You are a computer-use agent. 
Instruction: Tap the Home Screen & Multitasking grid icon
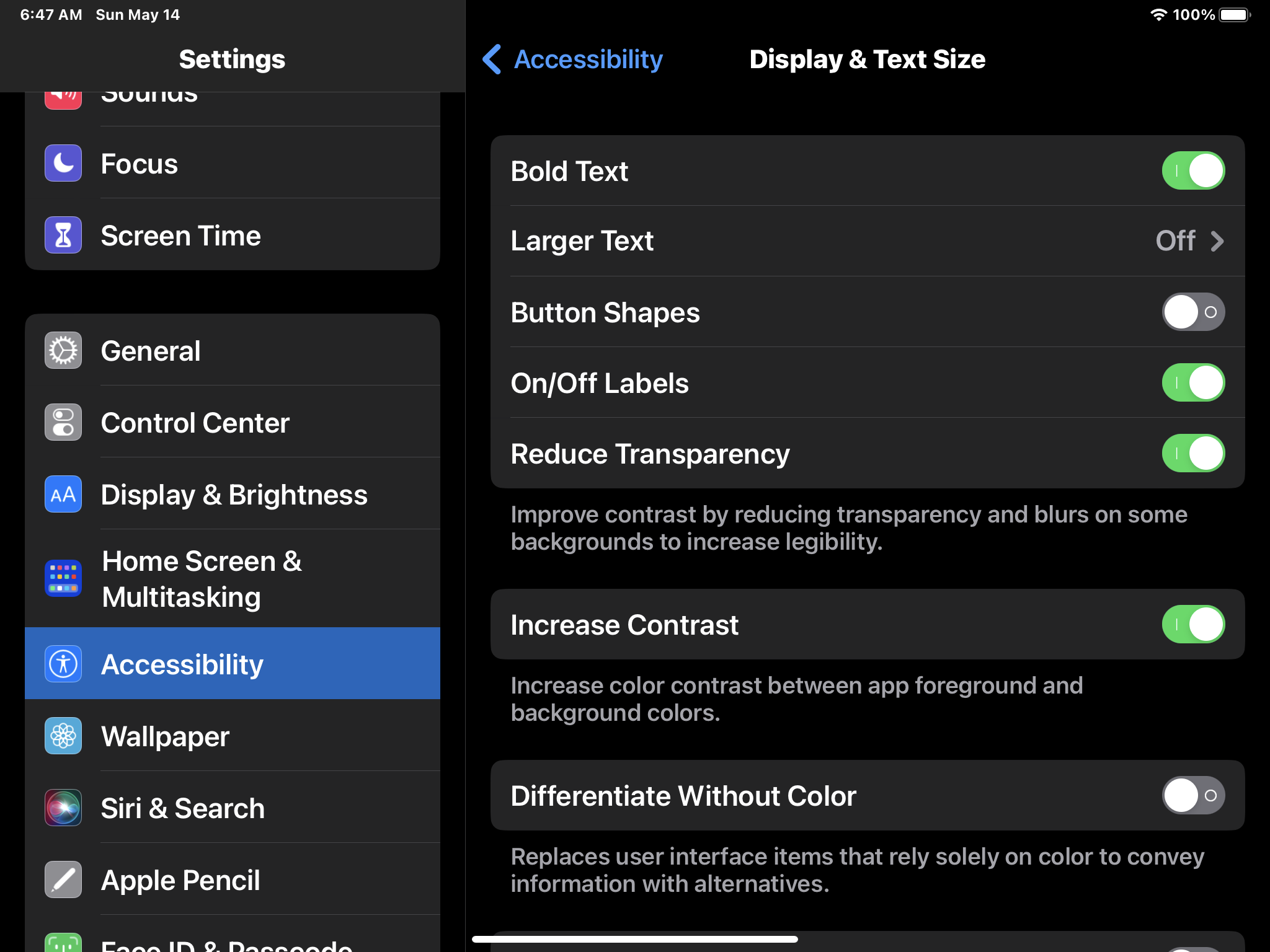click(63, 578)
